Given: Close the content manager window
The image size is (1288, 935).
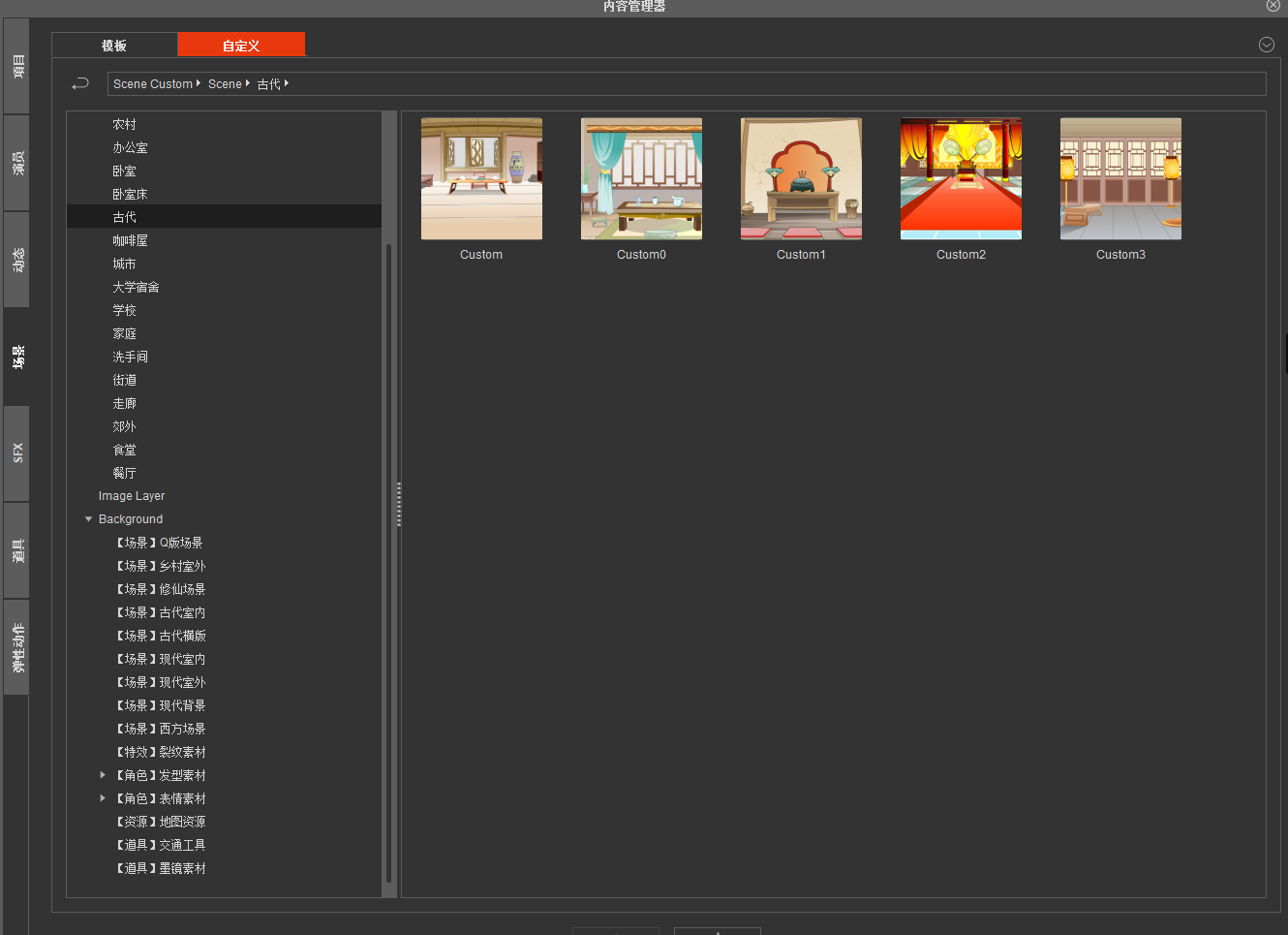Looking at the screenshot, I should pyautogui.click(x=1273, y=6).
